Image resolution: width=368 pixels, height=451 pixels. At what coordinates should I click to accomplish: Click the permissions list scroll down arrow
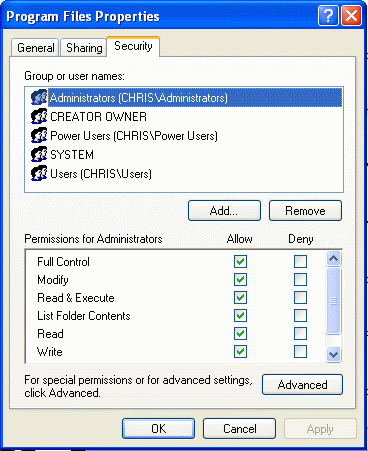tap(334, 354)
